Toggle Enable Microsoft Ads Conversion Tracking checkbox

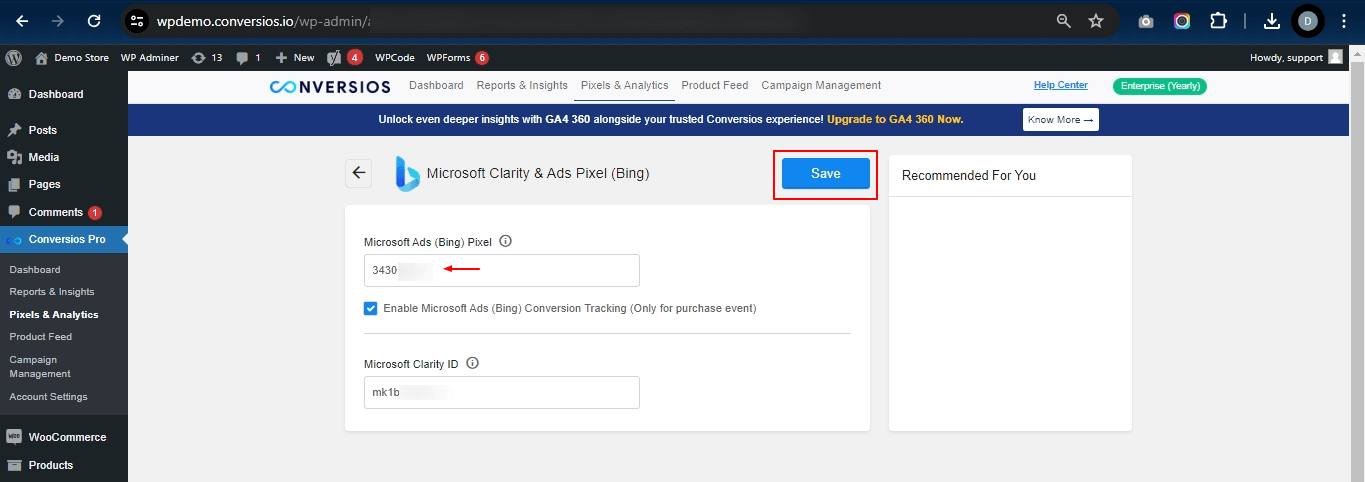coord(371,308)
